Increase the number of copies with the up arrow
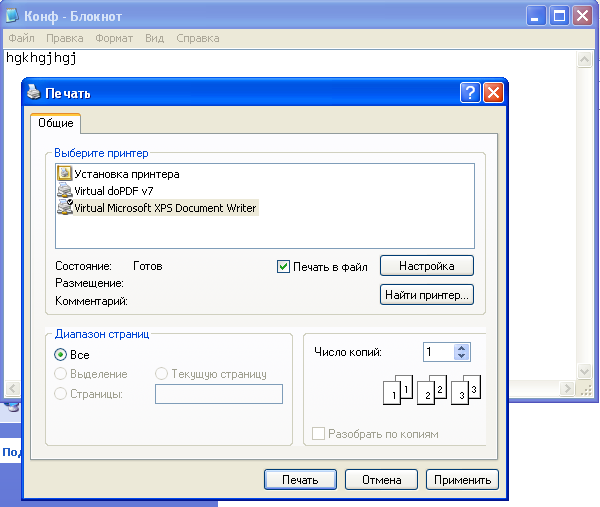The width and height of the screenshot is (600, 507). coord(461,348)
